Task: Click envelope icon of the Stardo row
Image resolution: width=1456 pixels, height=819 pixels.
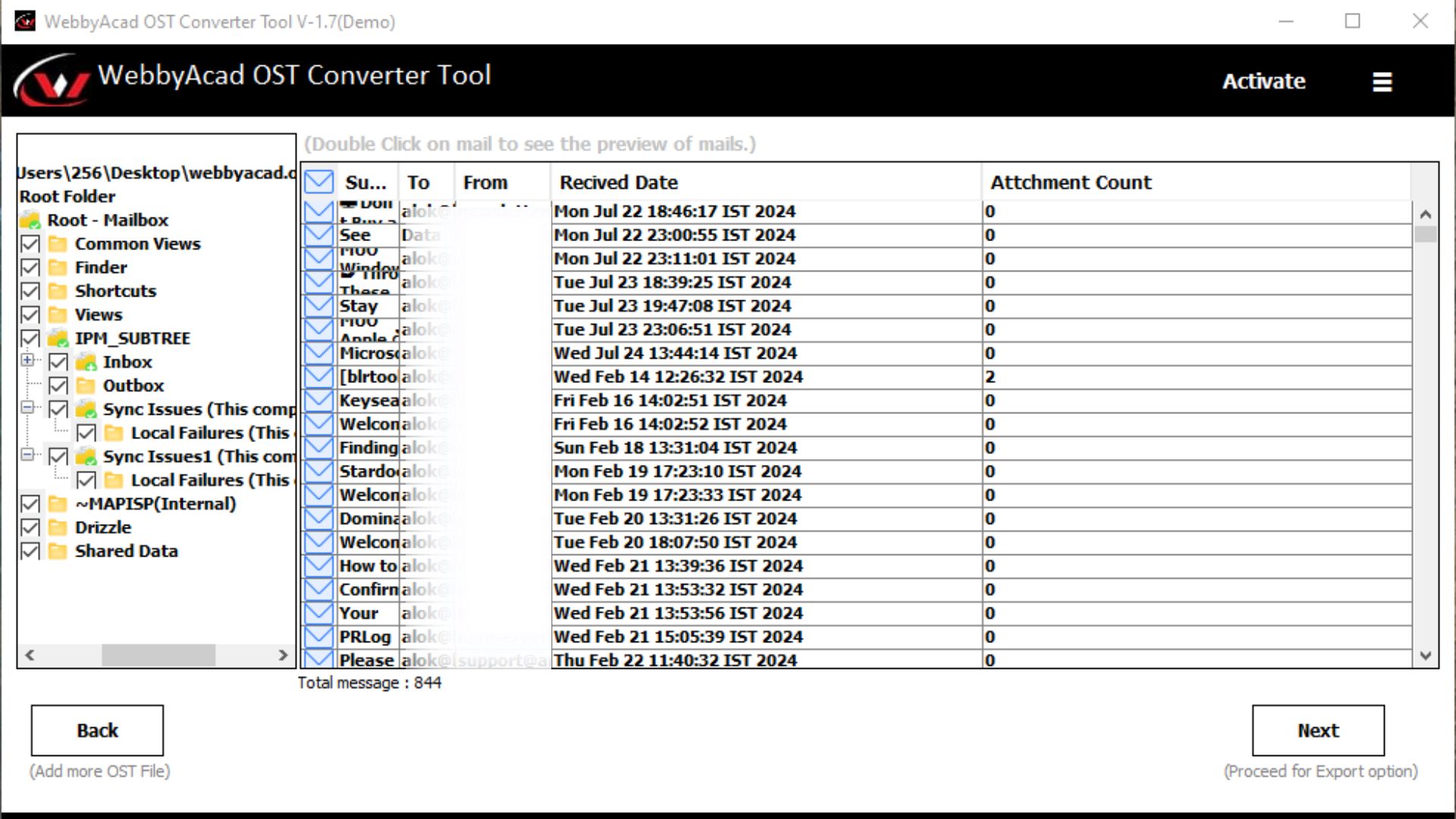Action: click(x=318, y=471)
